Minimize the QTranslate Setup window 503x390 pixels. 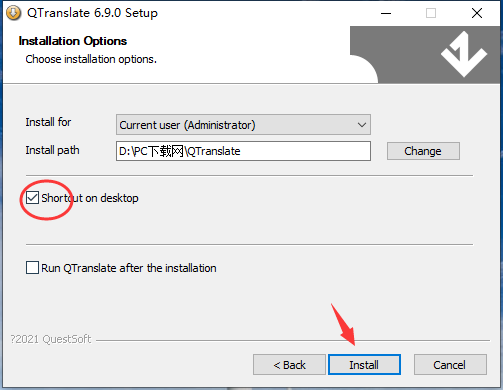point(386,13)
